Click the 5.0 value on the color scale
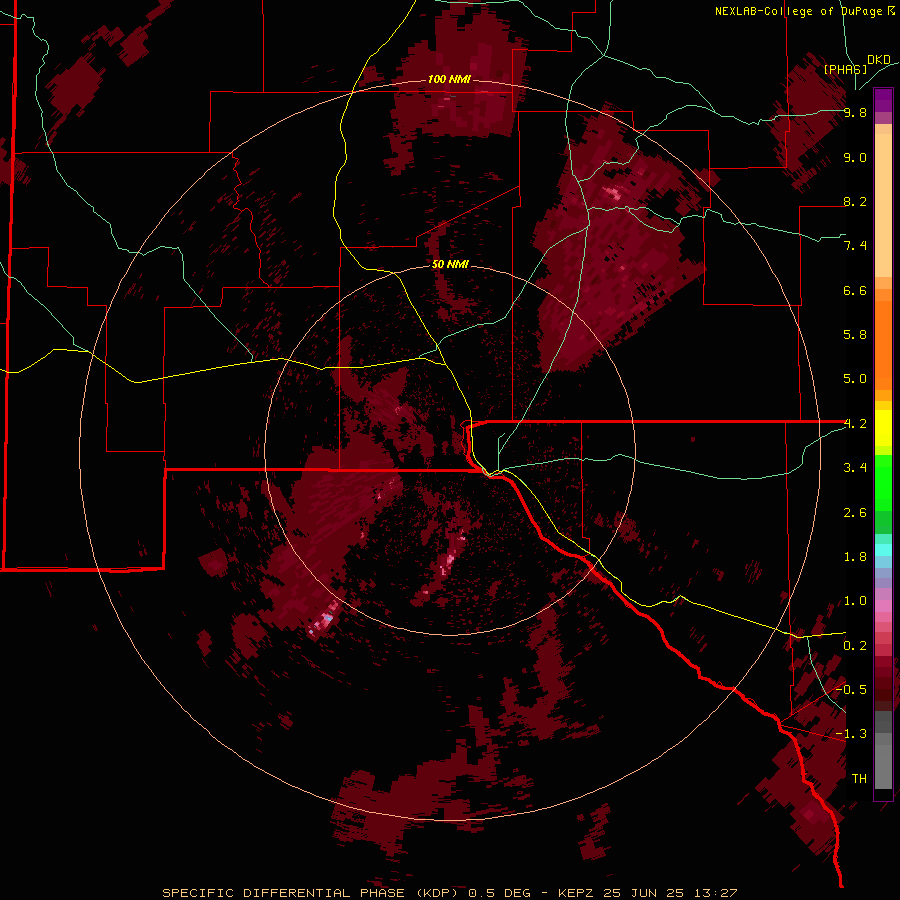The image size is (900, 900). 855,379
